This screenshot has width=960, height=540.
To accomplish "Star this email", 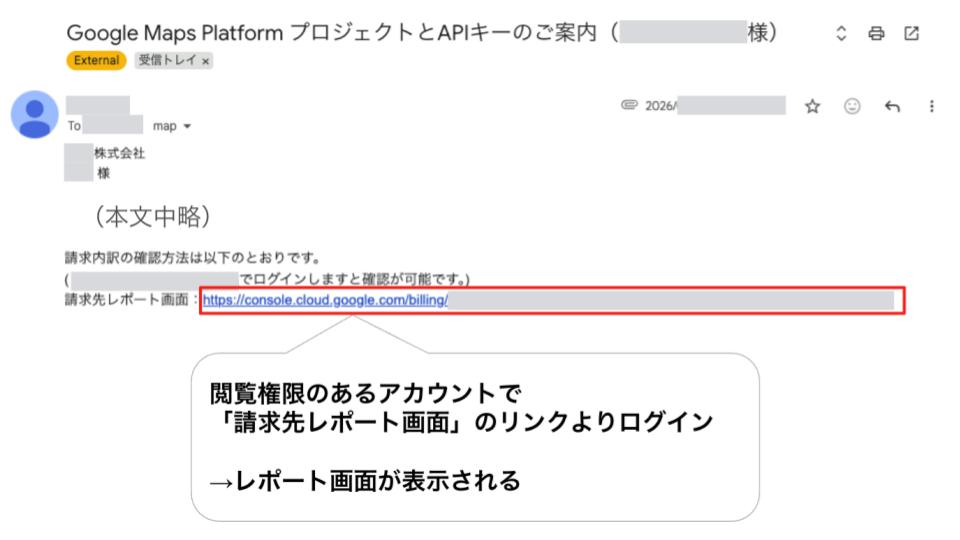I will (x=812, y=107).
